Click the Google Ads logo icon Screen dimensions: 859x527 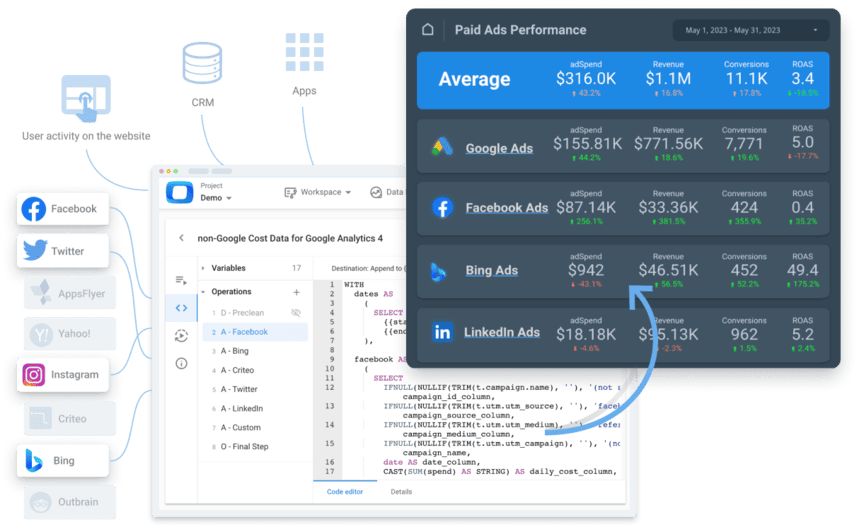coord(442,146)
